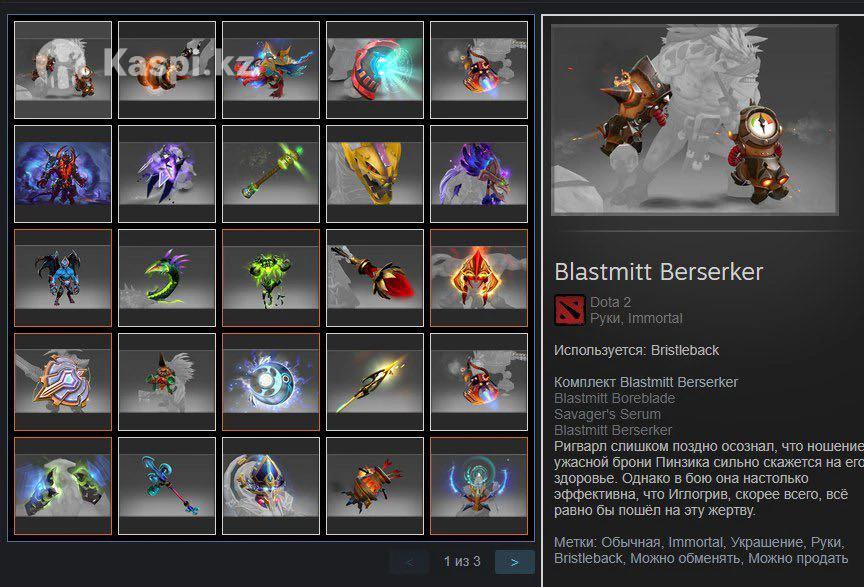Select the green glowing mace item
Viewport: 864px width, 587px height.
tap(271, 174)
